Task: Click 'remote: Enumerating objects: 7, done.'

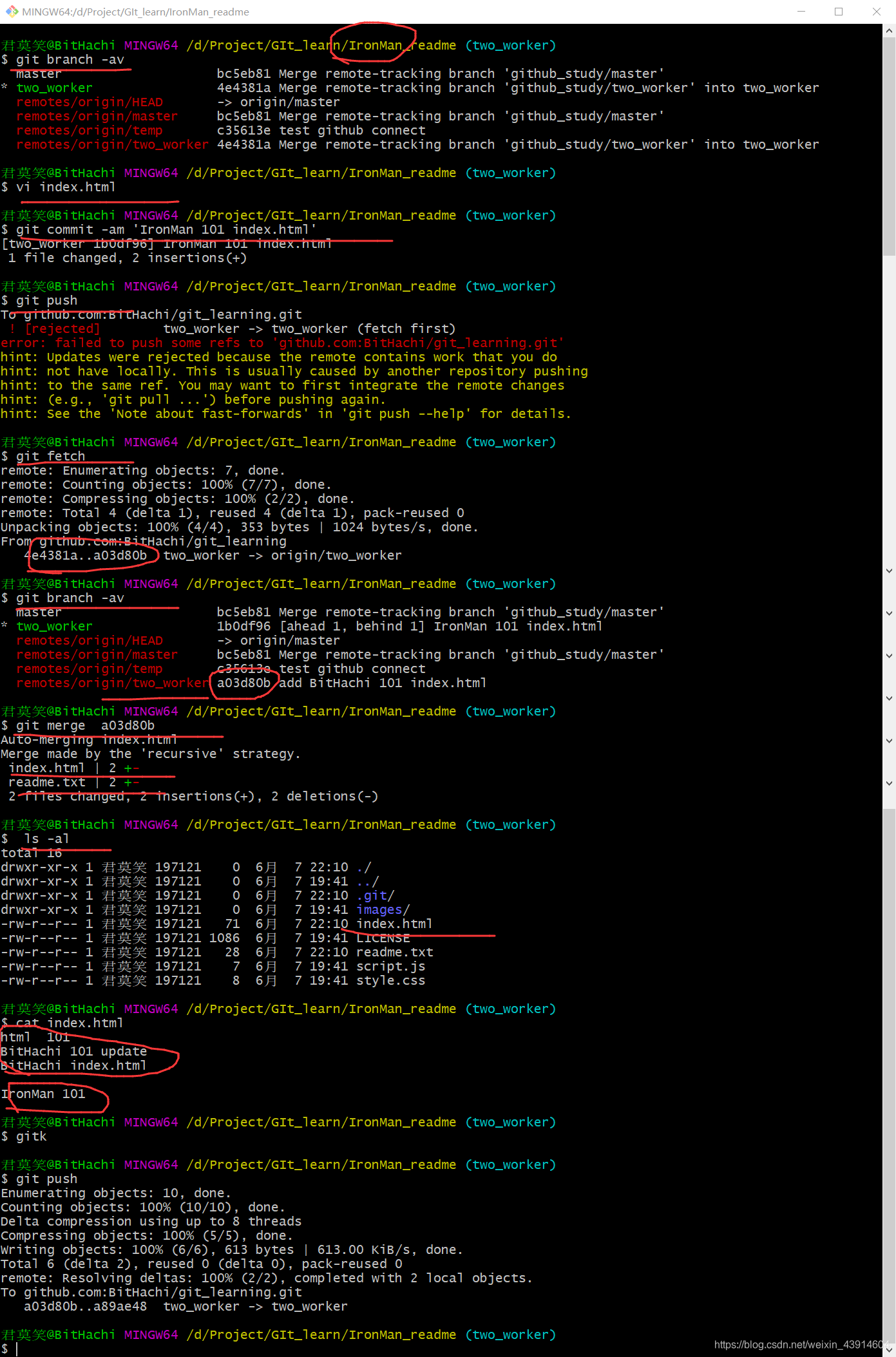Action: 143,470
